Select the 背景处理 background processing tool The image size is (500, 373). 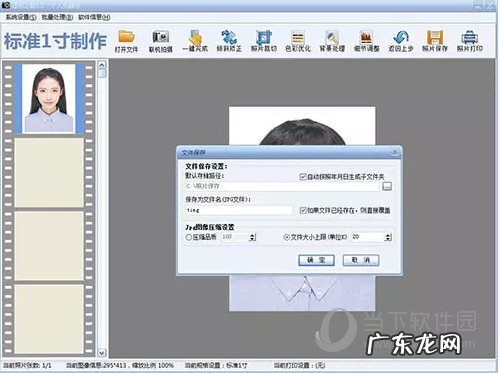[332, 41]
